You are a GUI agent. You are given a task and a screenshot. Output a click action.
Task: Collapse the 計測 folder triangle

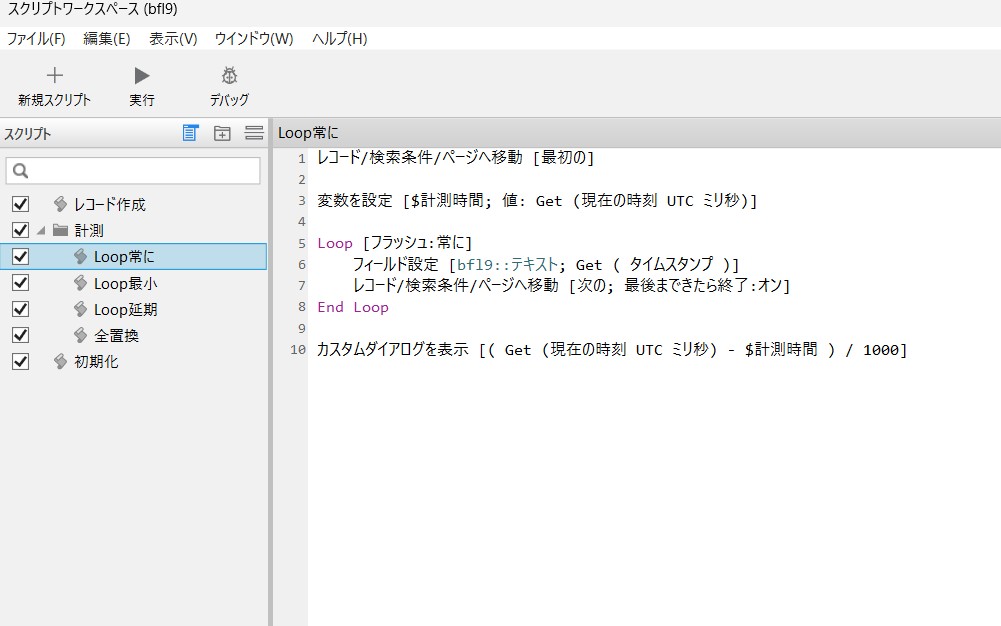41,230
